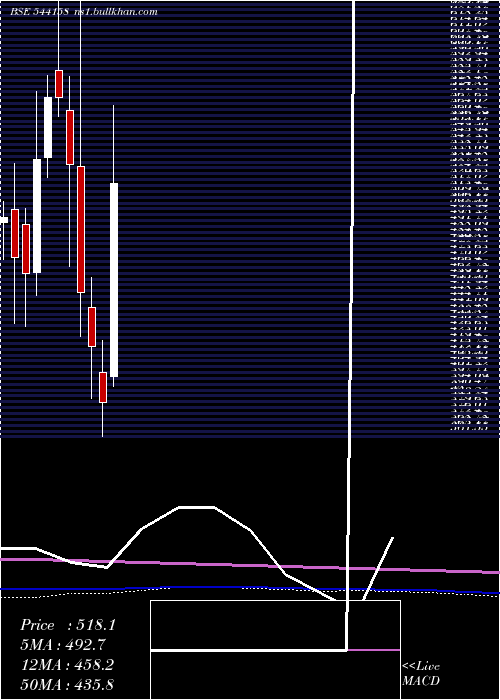500x700 pixels.
Task: Click the '<<Live MACD' label
Action: click(x=421, y=674)
